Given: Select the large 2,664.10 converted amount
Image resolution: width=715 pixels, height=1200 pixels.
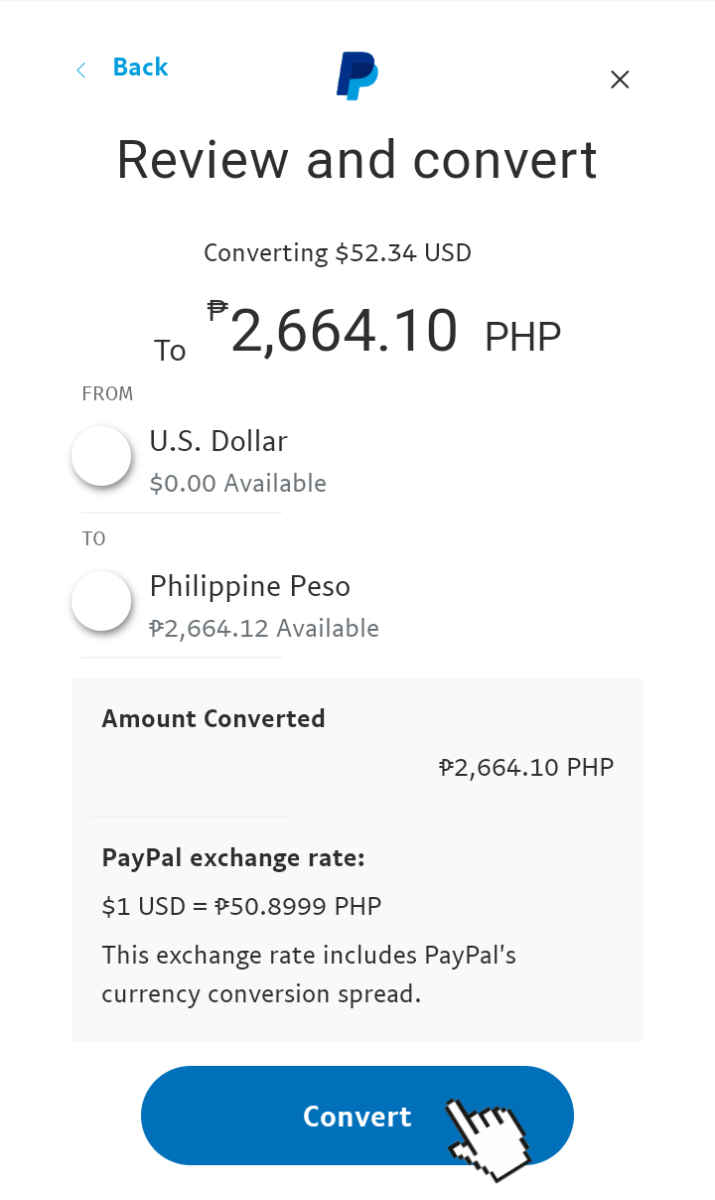Looking at the screenshot, I should (x=344, y=332).
